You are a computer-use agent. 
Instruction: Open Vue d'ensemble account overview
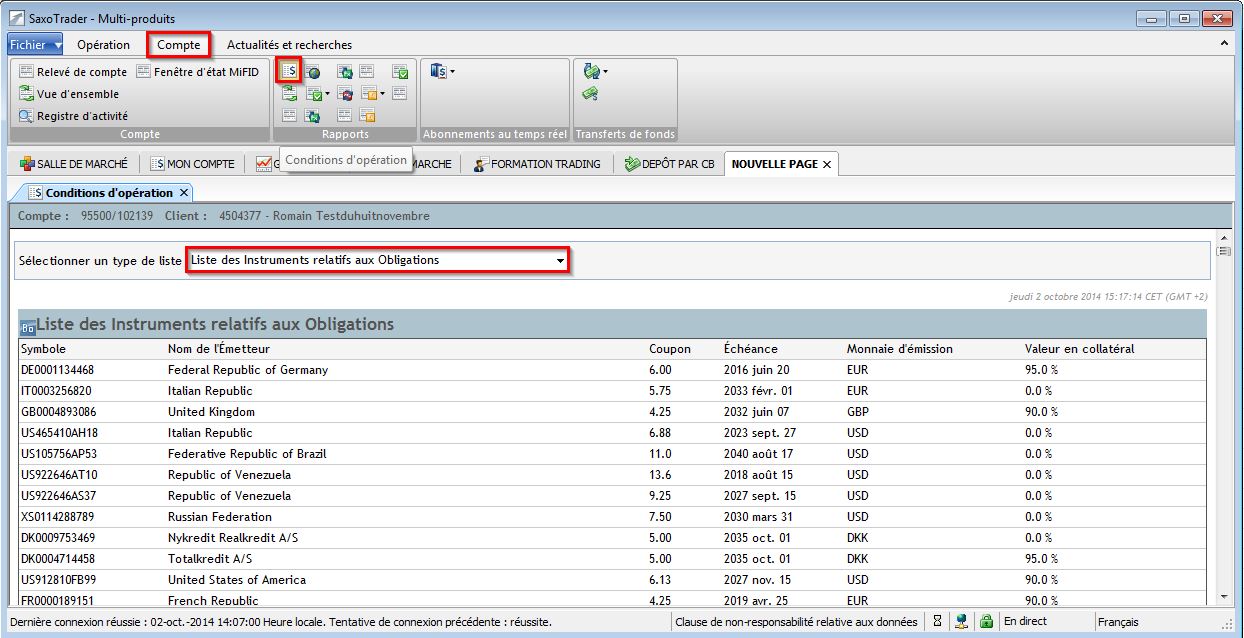point(68,94)
